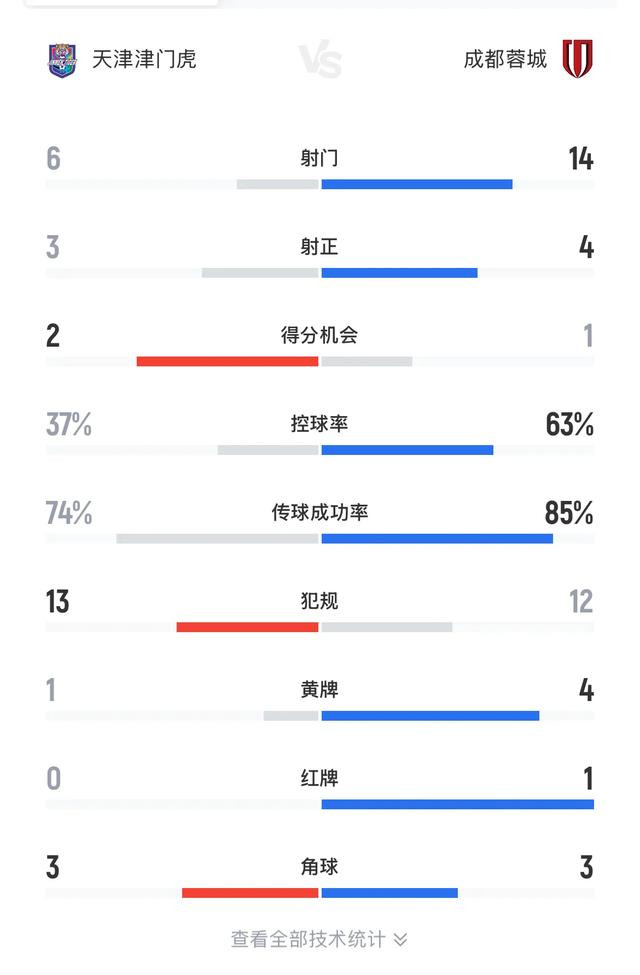Click the blue 红牌 red card bar

(x=458, y=804)
